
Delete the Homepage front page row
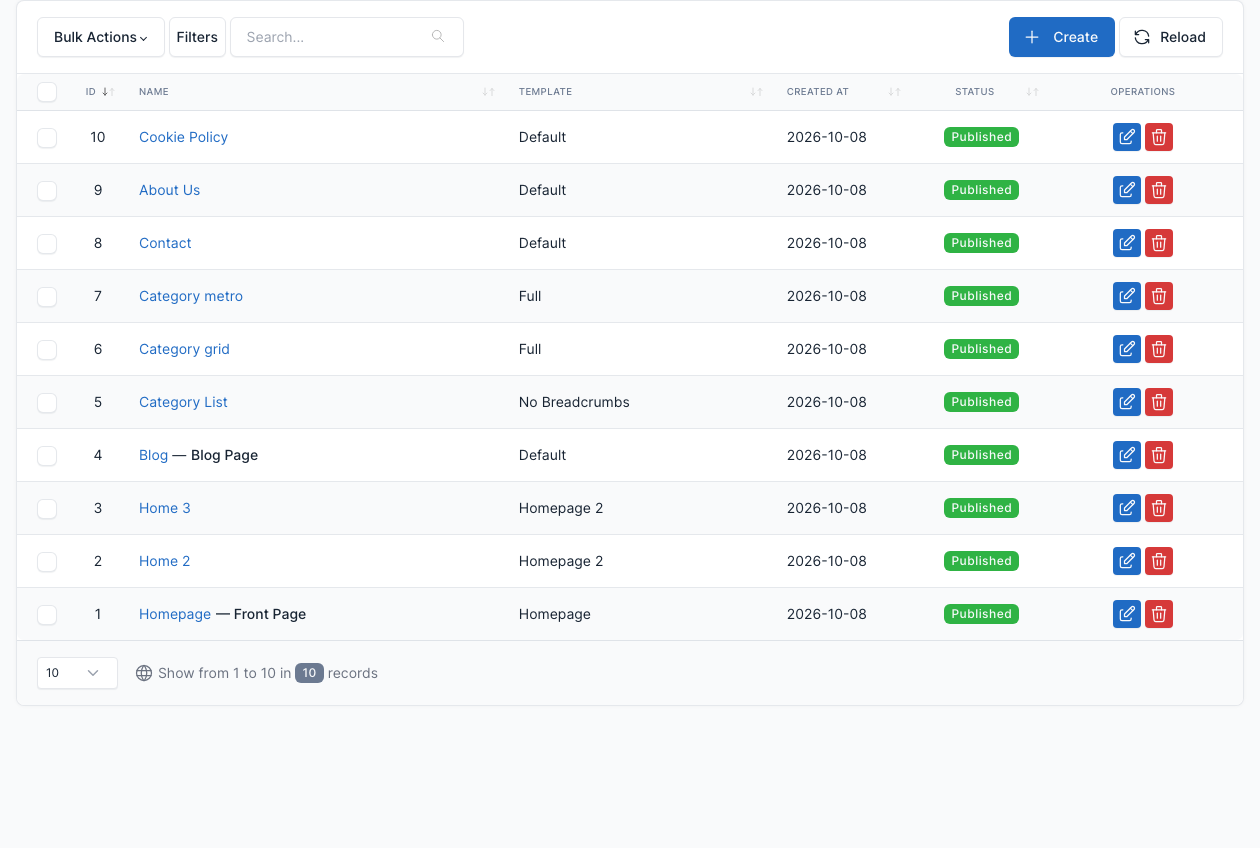click(1159, 614)
